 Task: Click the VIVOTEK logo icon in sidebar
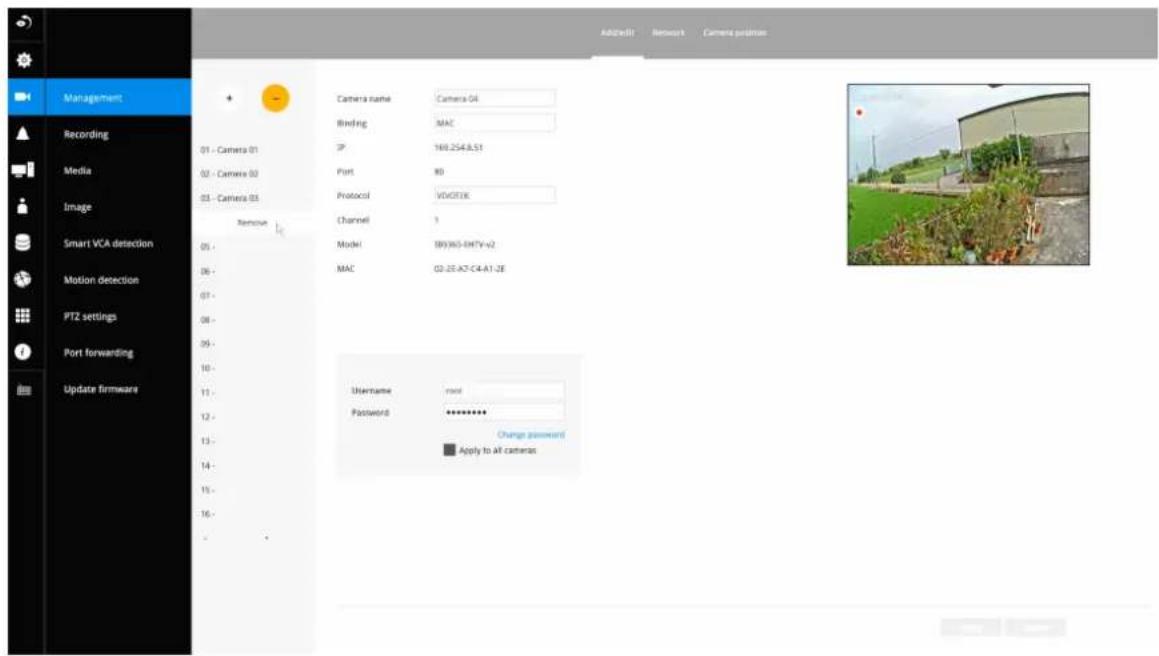[x=24, y=22]
